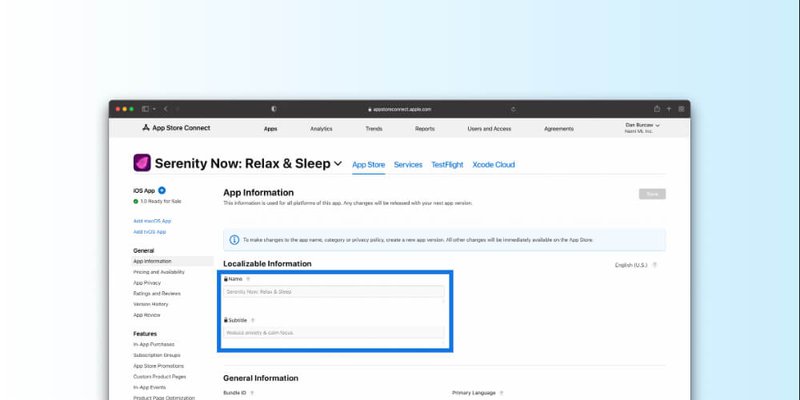Open App Store Promotions in sidebar
This screenshot has width=800, height=400.
158,366
